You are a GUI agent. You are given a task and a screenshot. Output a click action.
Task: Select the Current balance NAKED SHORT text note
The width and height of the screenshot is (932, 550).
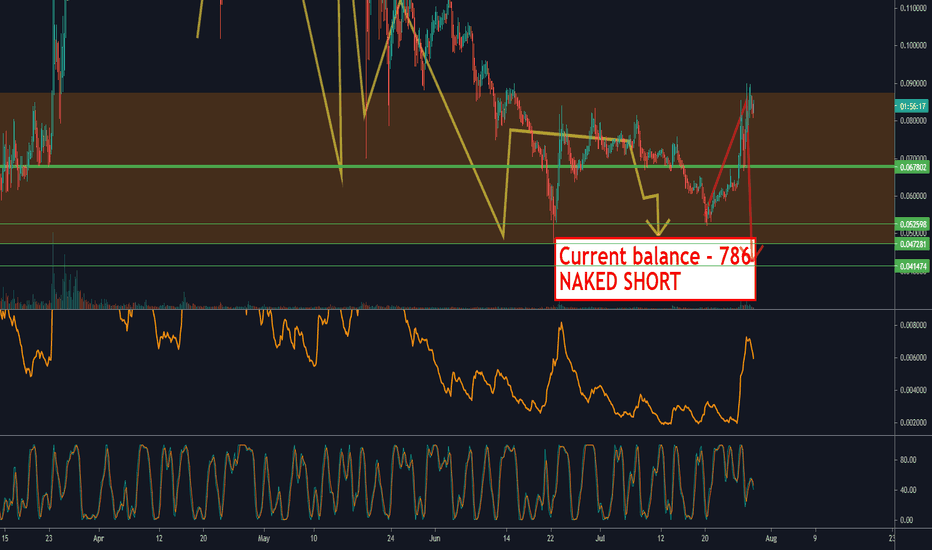click(655, 269)
